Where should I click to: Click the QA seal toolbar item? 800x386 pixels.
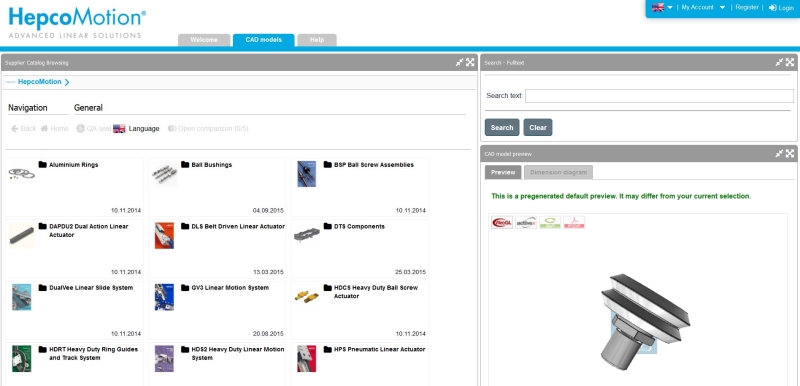click(x=93, y=128)
